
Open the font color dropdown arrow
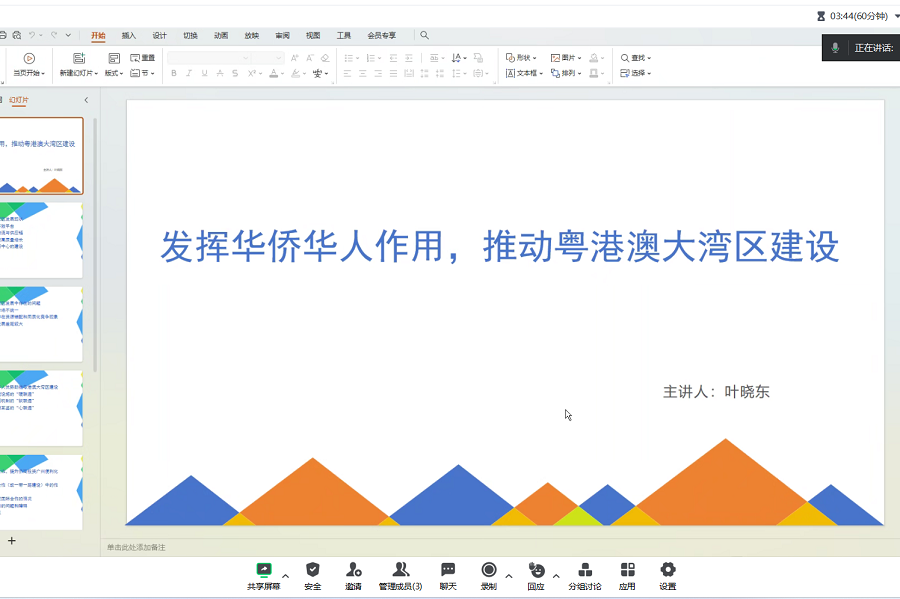[x=285, y=73]
